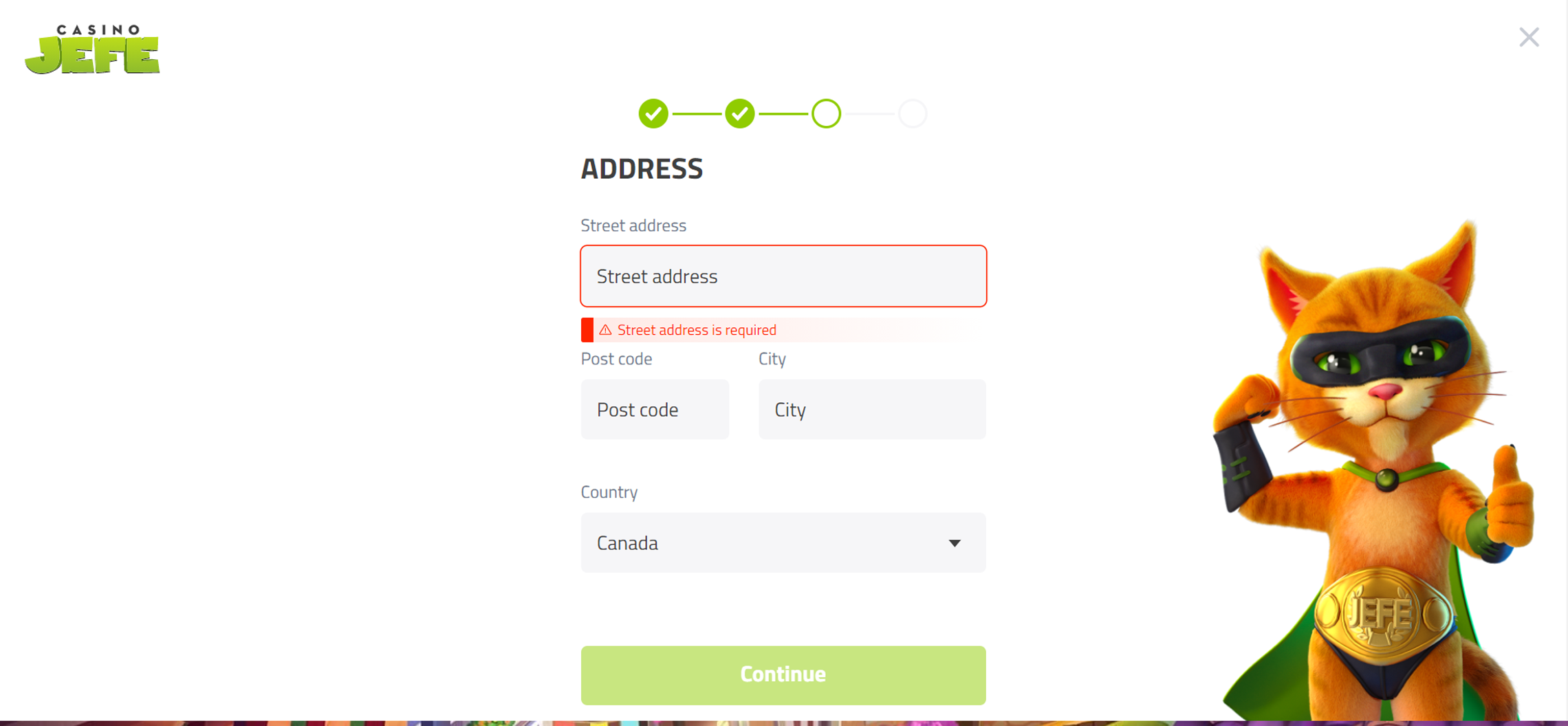Click the Country field label
Screen dimensions: 1568x726
click(609, 492)
